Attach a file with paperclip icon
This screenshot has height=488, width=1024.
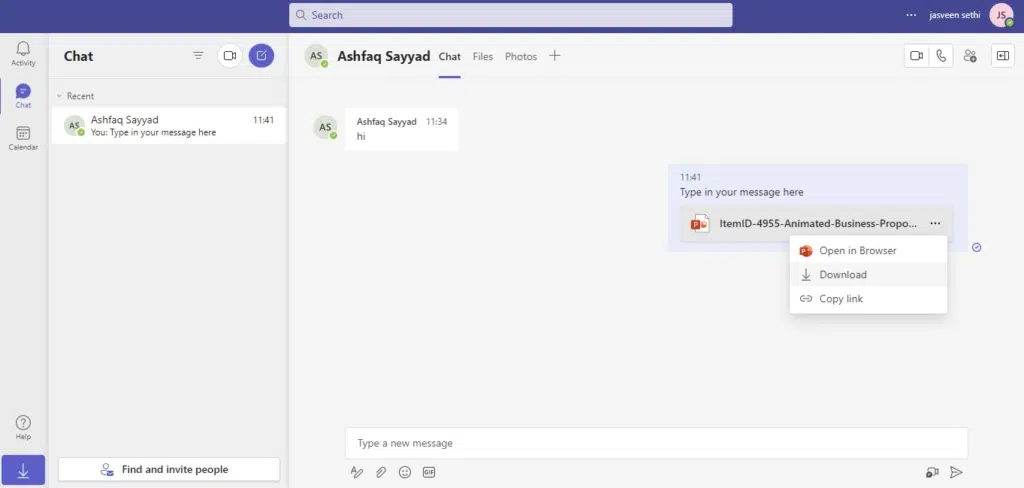click(381, 472)
